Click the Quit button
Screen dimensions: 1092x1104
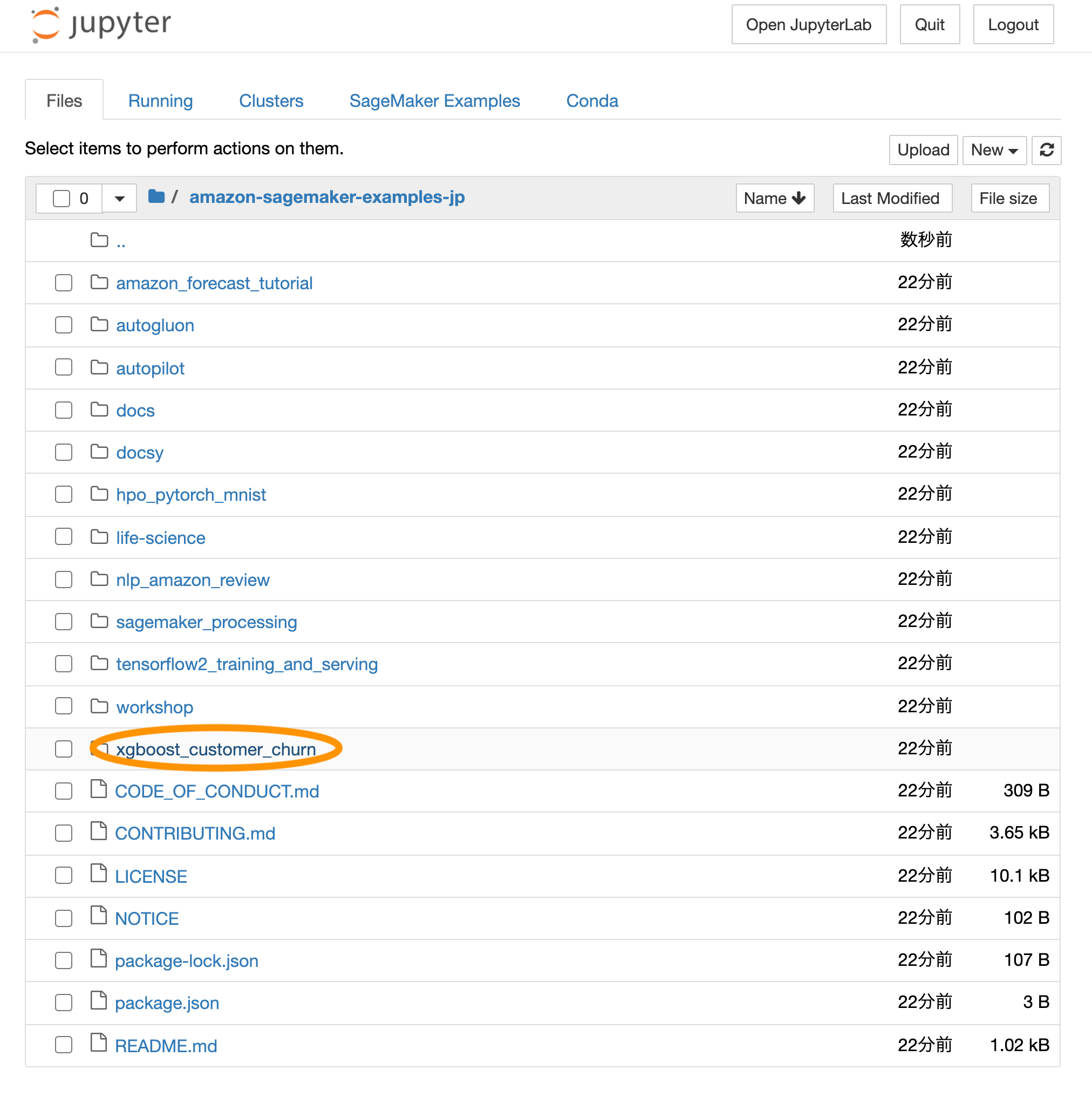(929, 25)
